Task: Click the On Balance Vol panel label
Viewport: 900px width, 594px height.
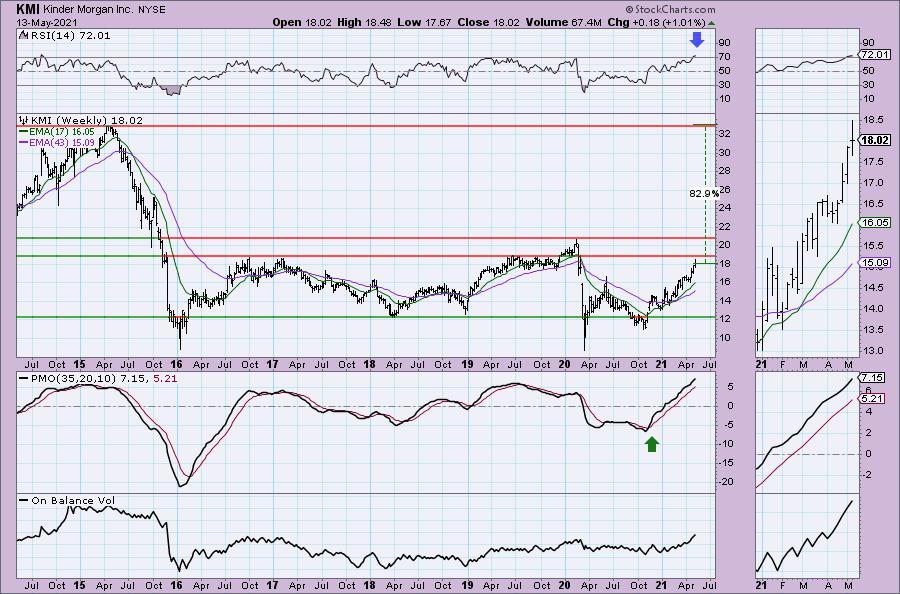Action: [73, 500]
